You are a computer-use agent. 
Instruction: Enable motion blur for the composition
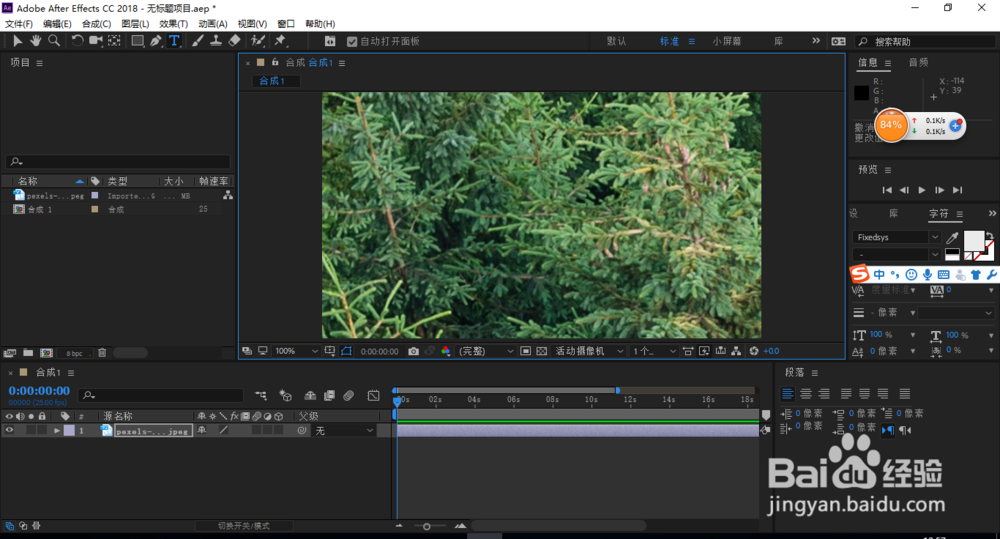tap(348, 396)
